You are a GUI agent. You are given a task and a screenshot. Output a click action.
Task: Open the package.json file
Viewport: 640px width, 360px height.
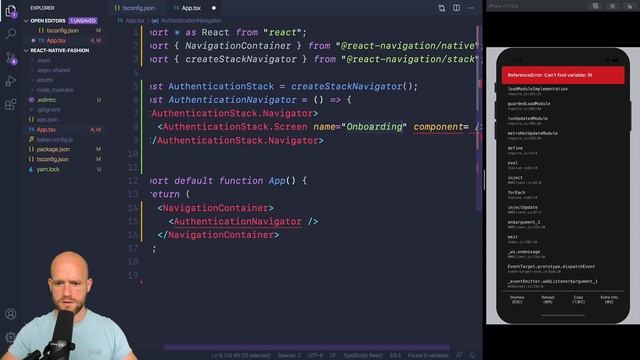click(x=53, y=149)
